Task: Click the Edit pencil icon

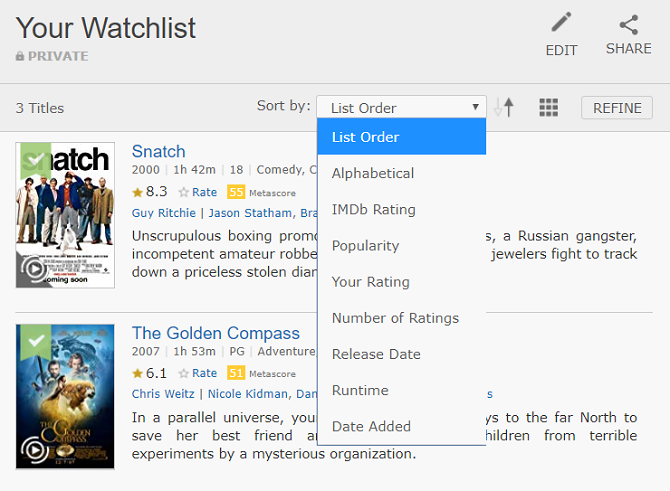Action: [561, 24]
